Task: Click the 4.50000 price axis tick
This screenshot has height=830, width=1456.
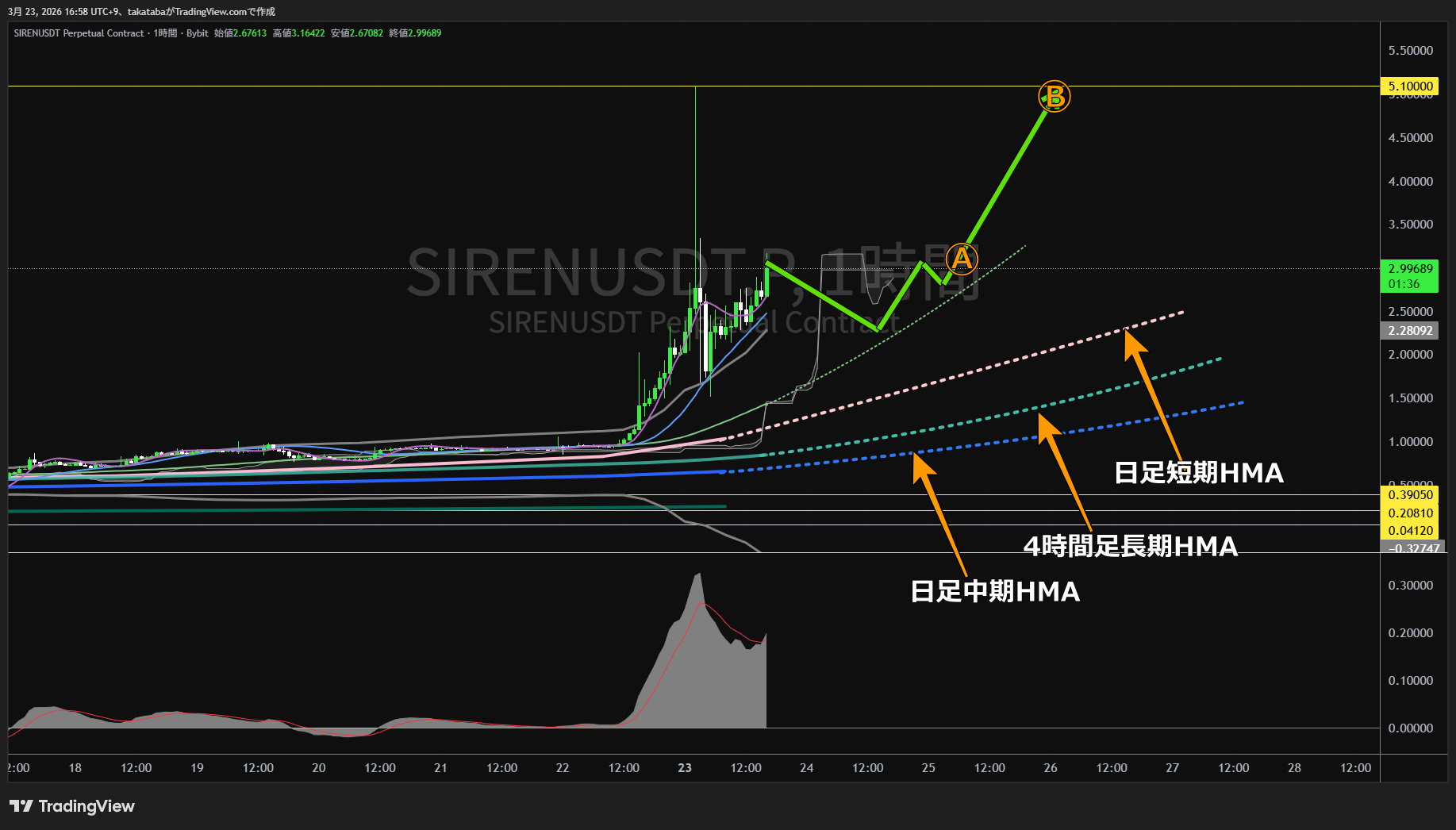Action: tap(1410, 138)
